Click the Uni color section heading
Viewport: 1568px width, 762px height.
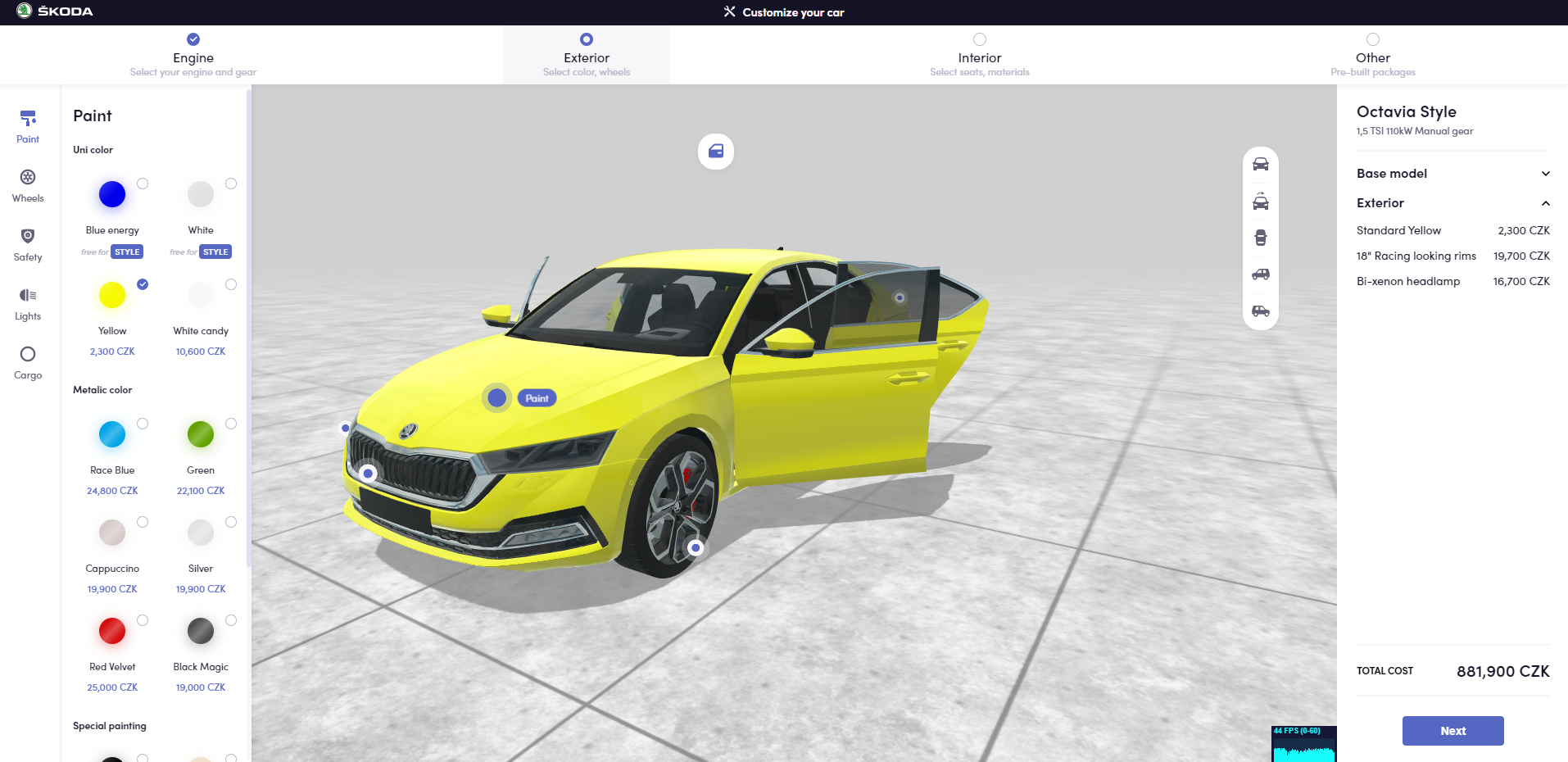(93, 150)
